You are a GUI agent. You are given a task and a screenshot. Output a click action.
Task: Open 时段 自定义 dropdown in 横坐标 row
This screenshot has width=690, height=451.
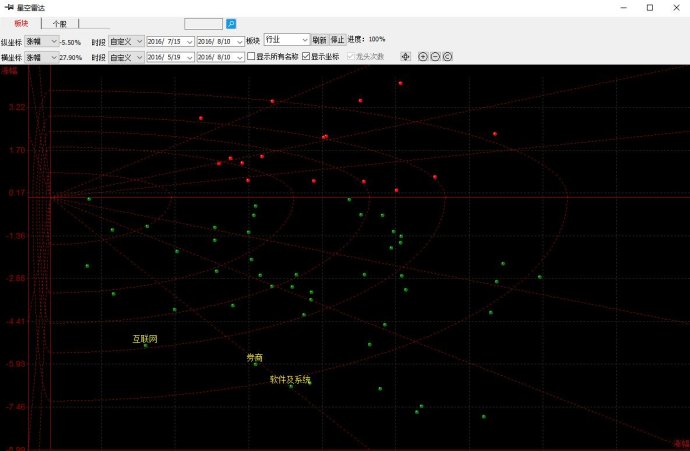click(x=126, y=57)
